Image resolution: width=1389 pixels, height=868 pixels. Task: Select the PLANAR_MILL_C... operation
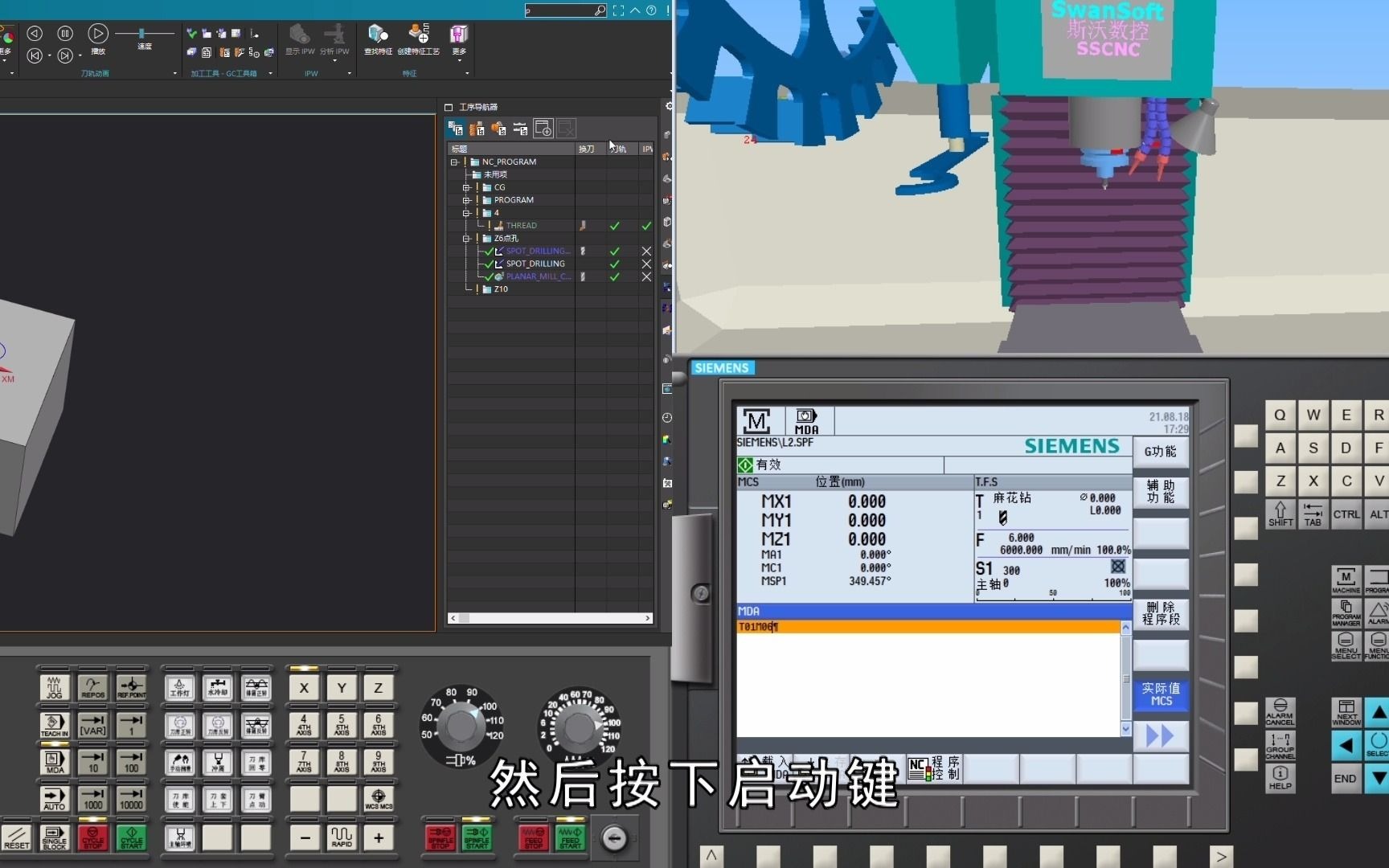point(538,276)
